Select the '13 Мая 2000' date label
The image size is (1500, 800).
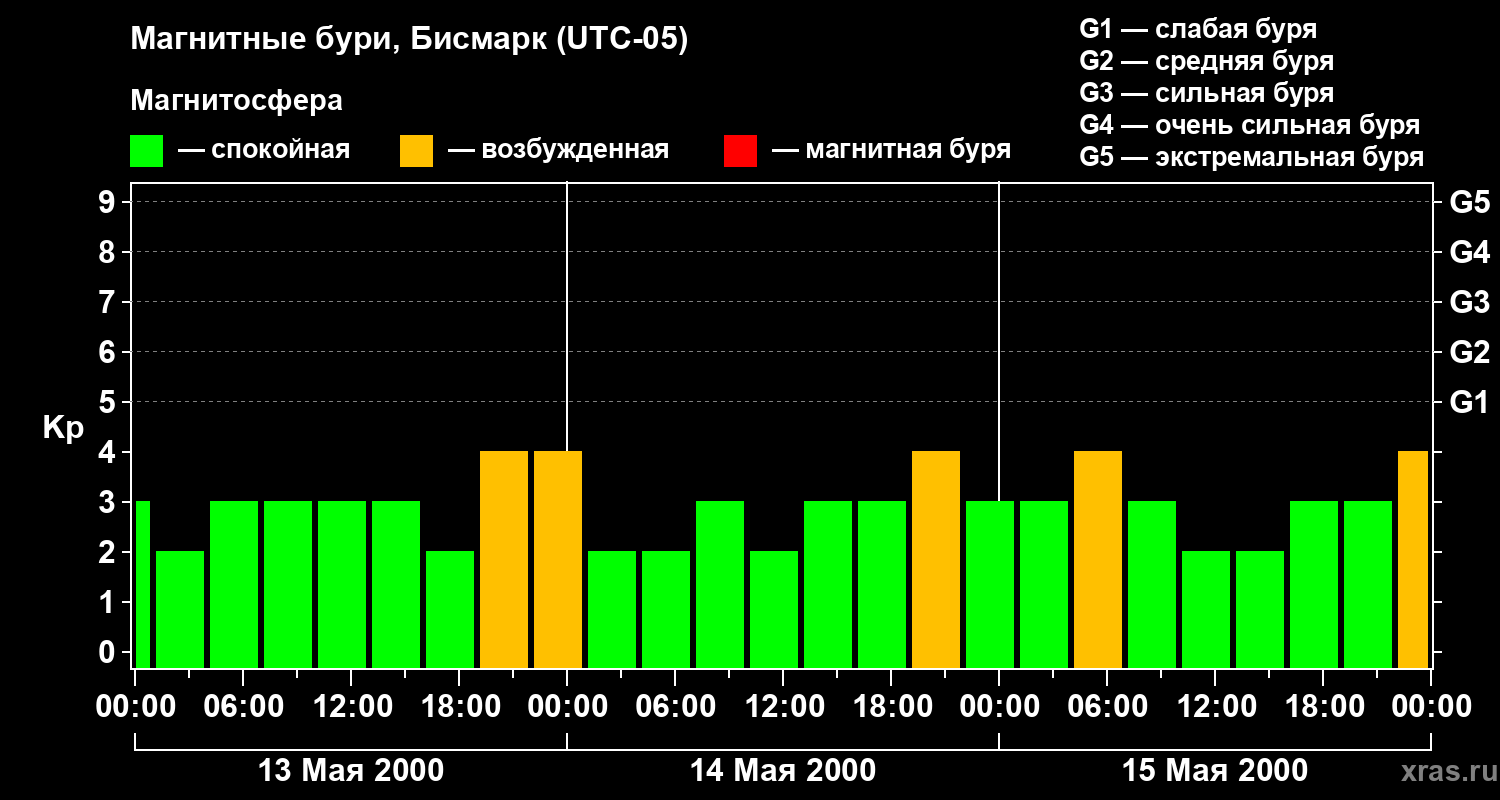(351, 771)
